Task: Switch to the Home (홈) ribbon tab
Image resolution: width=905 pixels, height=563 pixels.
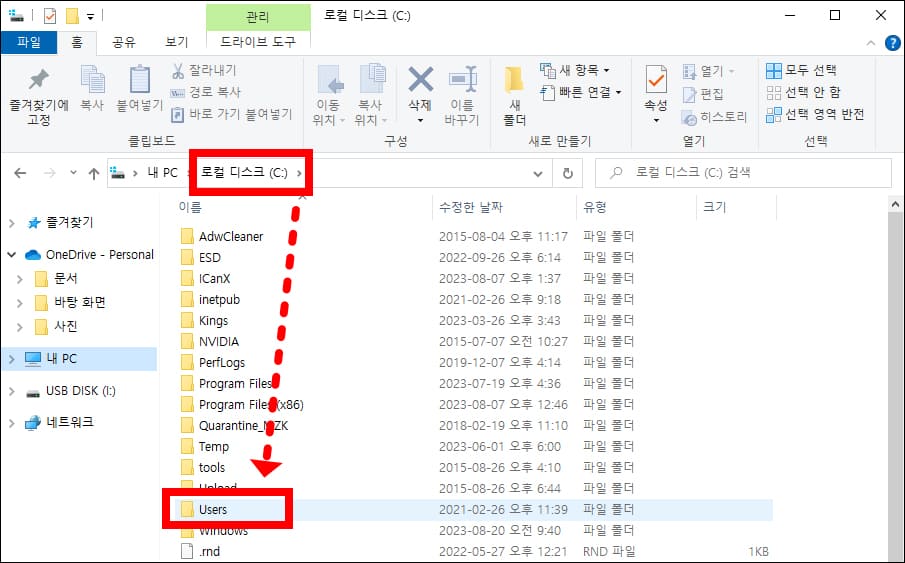Action: click(77, 42)
